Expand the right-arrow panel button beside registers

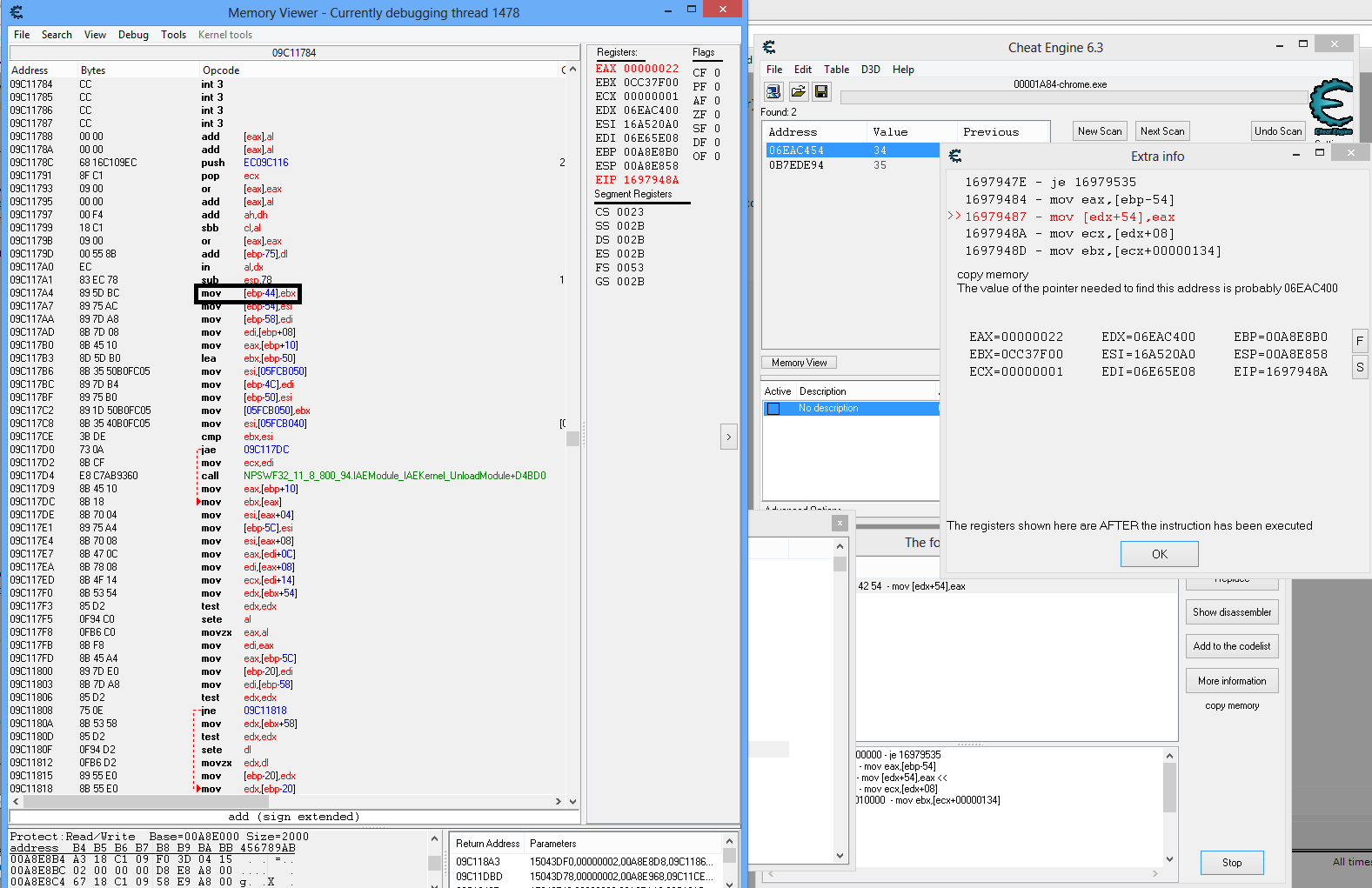coord(729,437)
